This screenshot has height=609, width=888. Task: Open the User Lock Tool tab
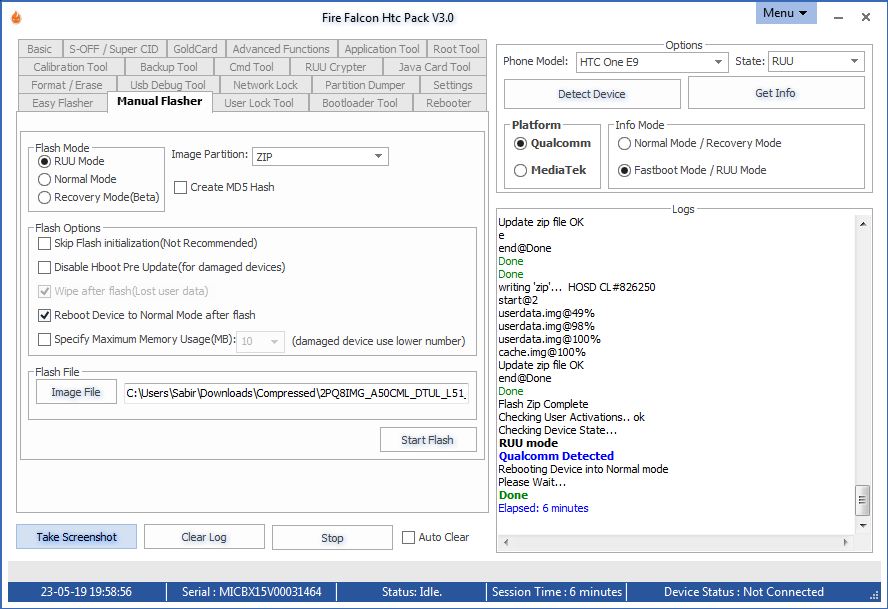(x=259, y=104)
